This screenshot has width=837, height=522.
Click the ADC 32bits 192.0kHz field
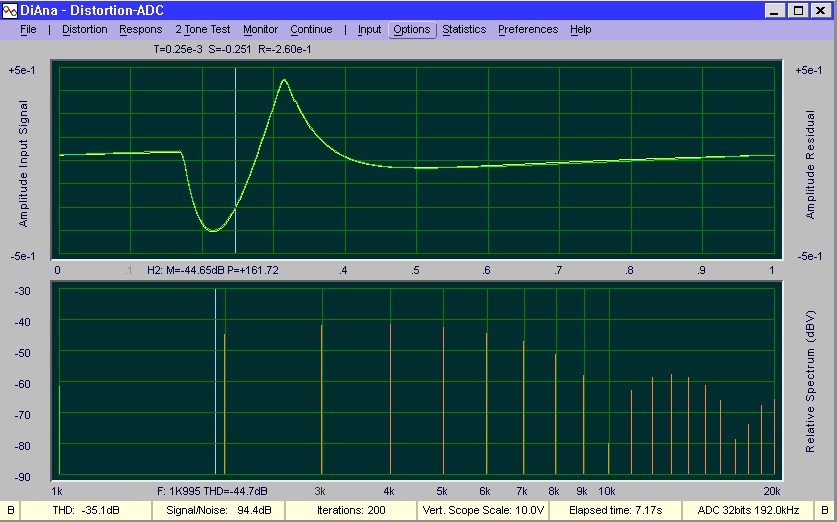(x=748, y=510)
